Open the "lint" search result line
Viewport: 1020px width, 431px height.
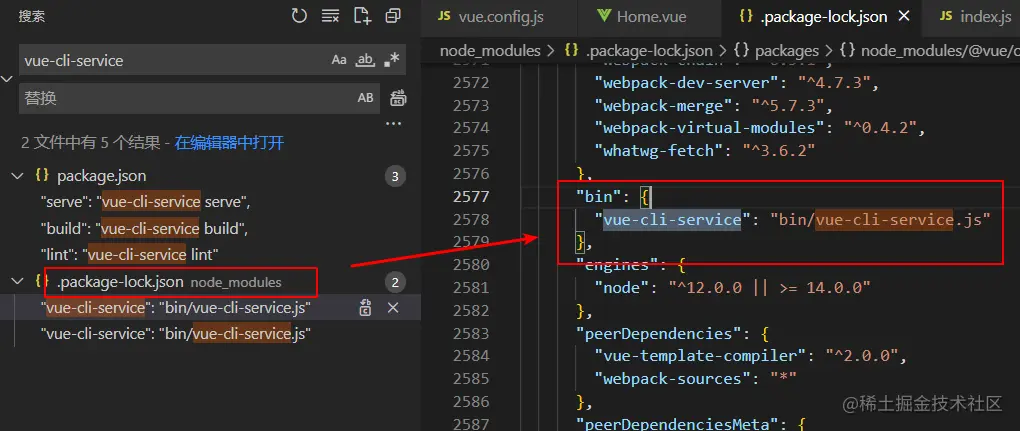click(129, 255)
